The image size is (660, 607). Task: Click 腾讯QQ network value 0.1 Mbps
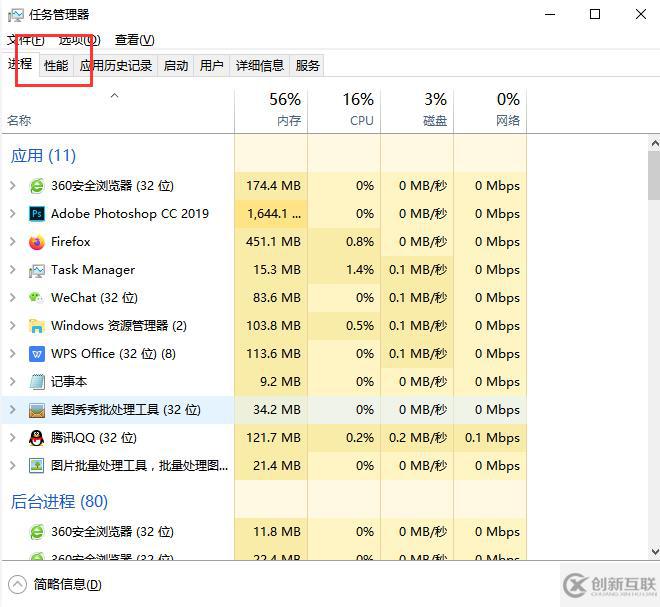492,438
